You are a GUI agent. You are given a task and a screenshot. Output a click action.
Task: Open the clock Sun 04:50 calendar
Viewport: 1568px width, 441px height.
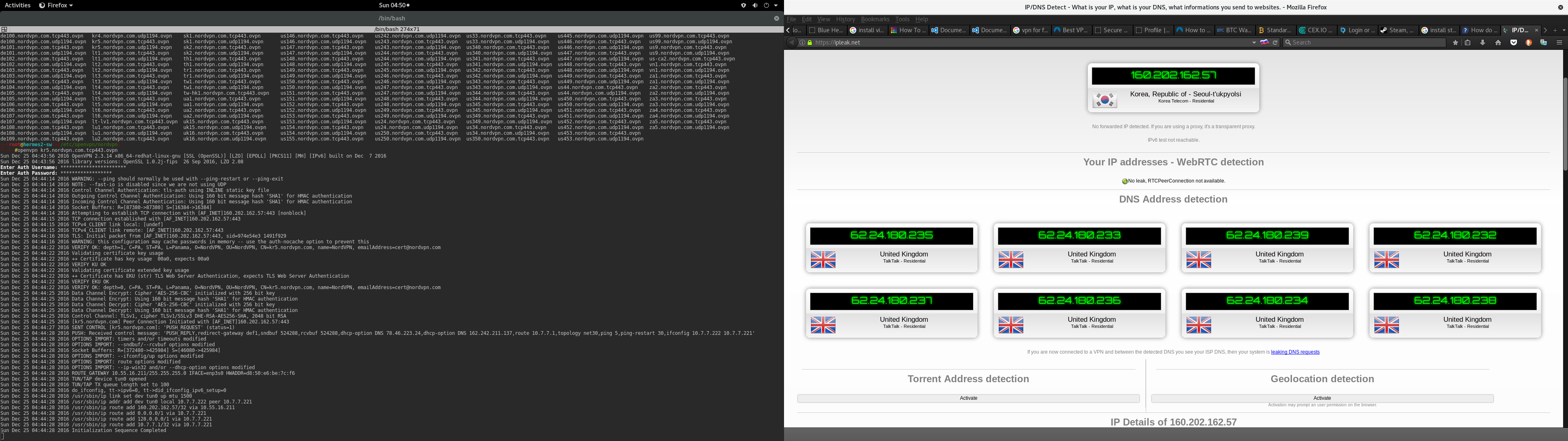[x=394, y=5]
